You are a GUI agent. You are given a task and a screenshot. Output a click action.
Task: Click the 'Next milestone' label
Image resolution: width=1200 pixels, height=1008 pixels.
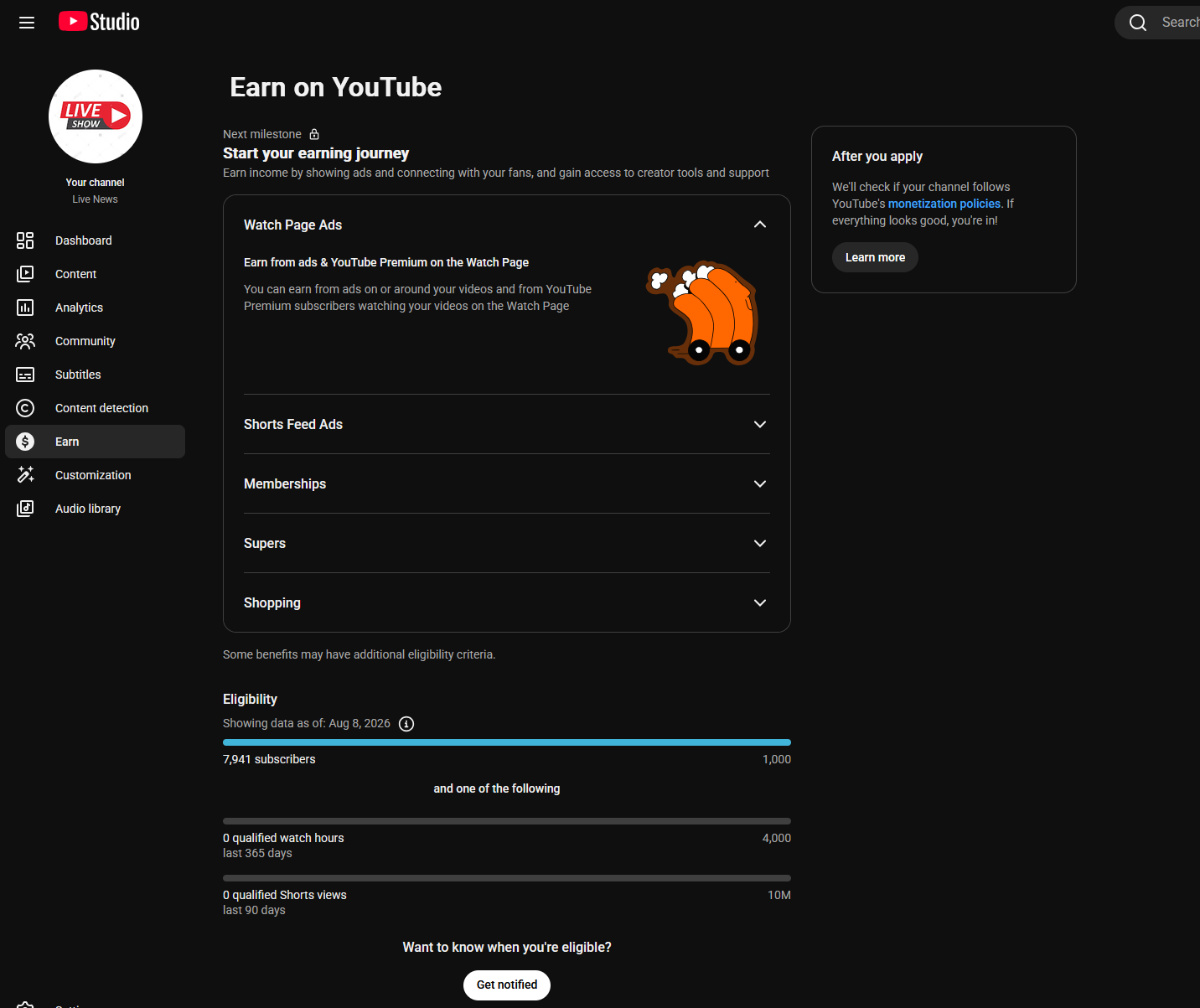tap(262, 134)
